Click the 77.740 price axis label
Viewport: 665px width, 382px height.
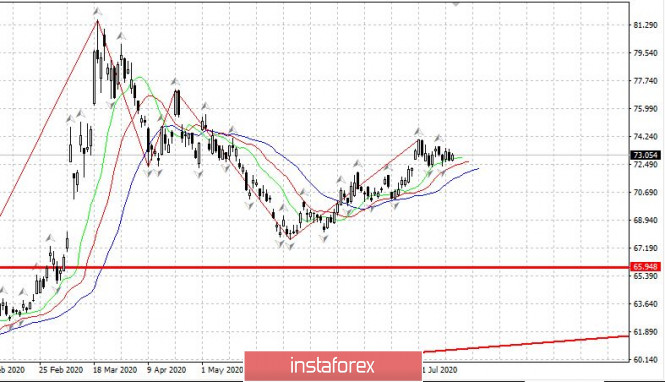tap(645, 81)
